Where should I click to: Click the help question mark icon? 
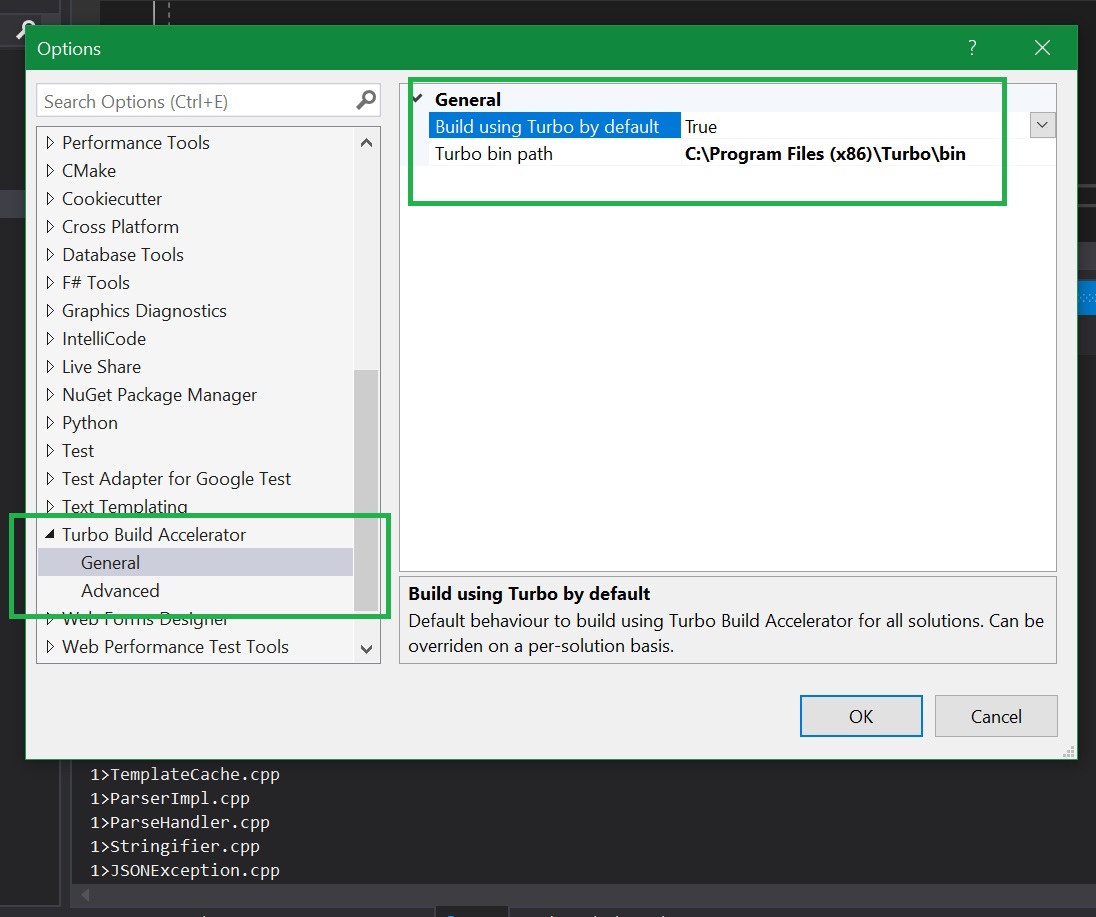[972, 48]
